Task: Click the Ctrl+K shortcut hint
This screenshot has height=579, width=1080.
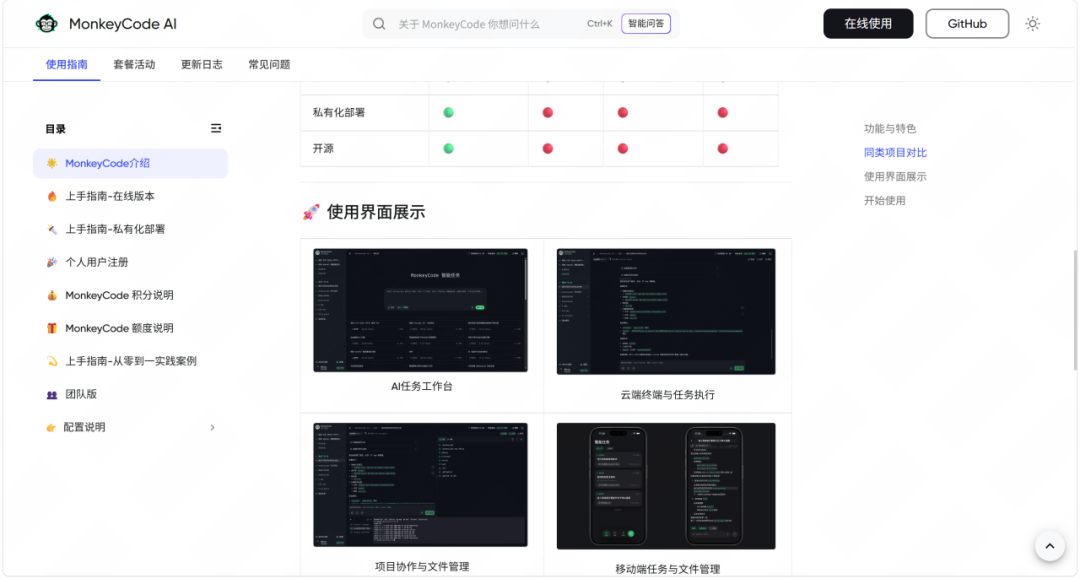Action: coord(599,23)
